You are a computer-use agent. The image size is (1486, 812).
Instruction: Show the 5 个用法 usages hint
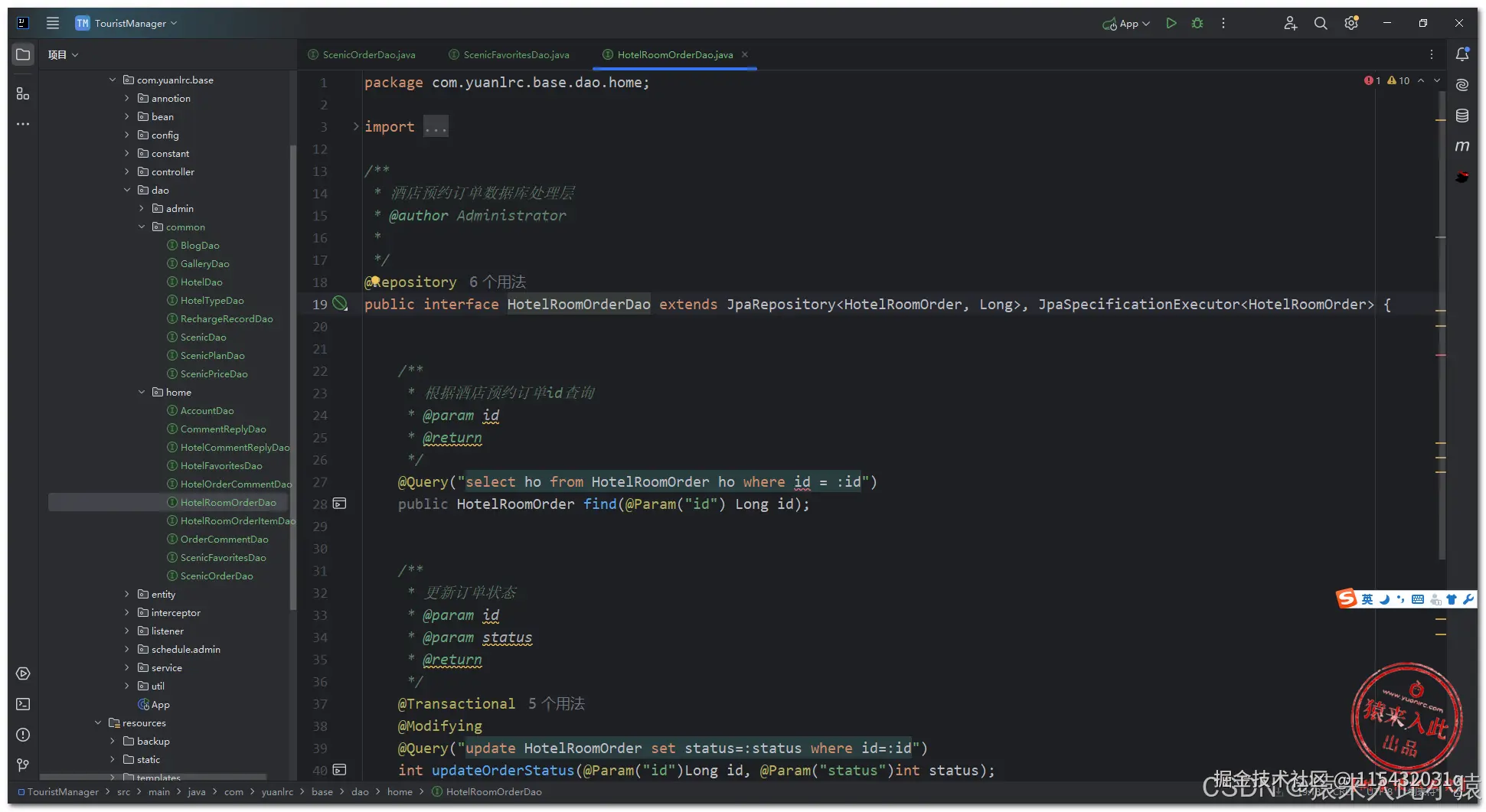557,703
